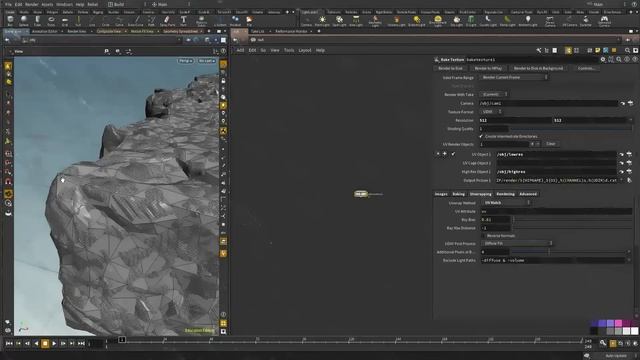The width and height of the screenshot is (640, 360).
Task: Select the File shelf tool
Action: (249, 20)
